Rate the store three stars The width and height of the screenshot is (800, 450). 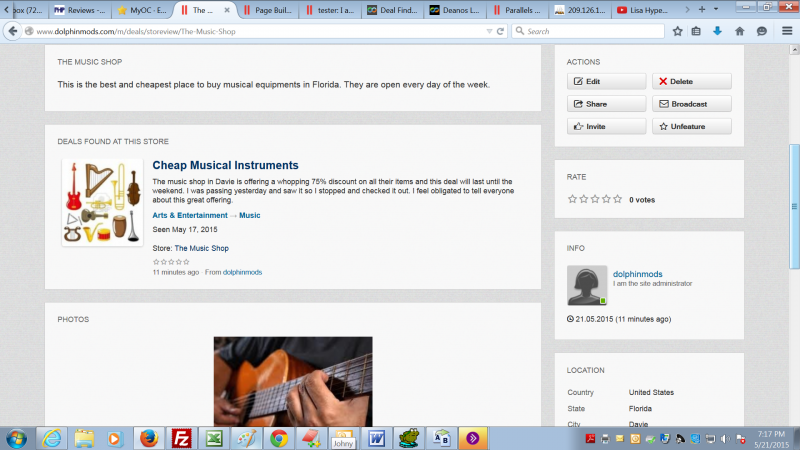point(595,199)
